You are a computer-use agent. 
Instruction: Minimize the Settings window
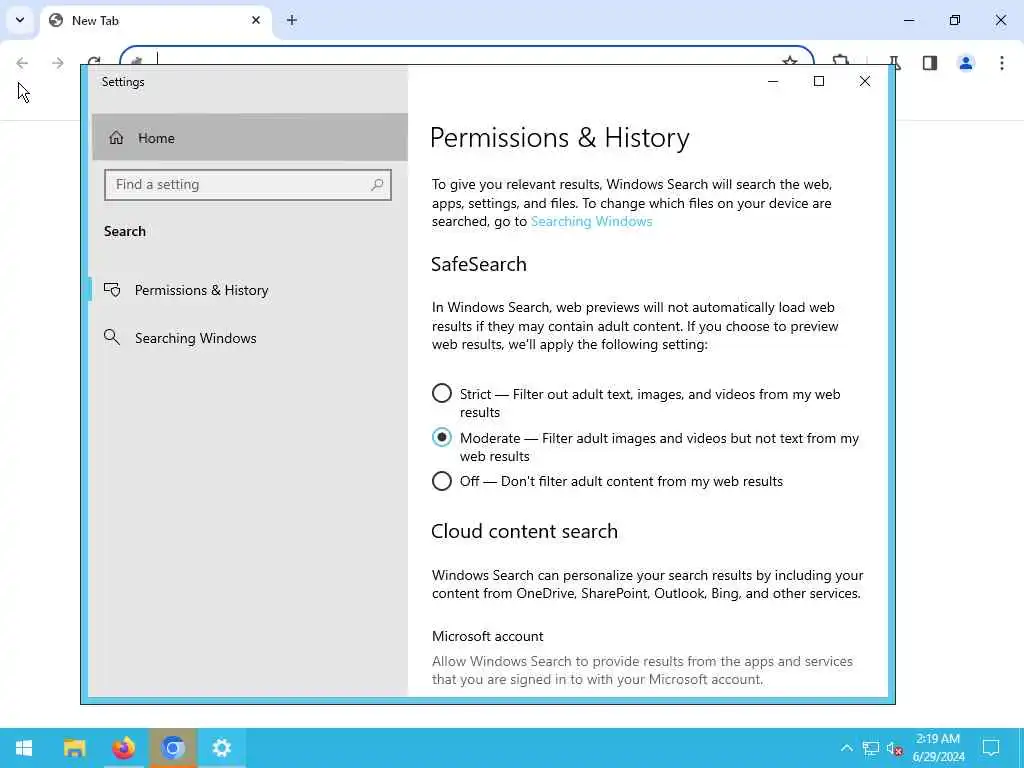click(x=773, y=82)
